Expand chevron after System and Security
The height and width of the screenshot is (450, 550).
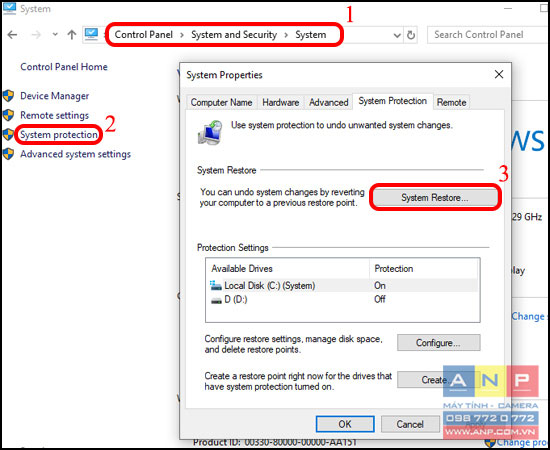(286, 35)
